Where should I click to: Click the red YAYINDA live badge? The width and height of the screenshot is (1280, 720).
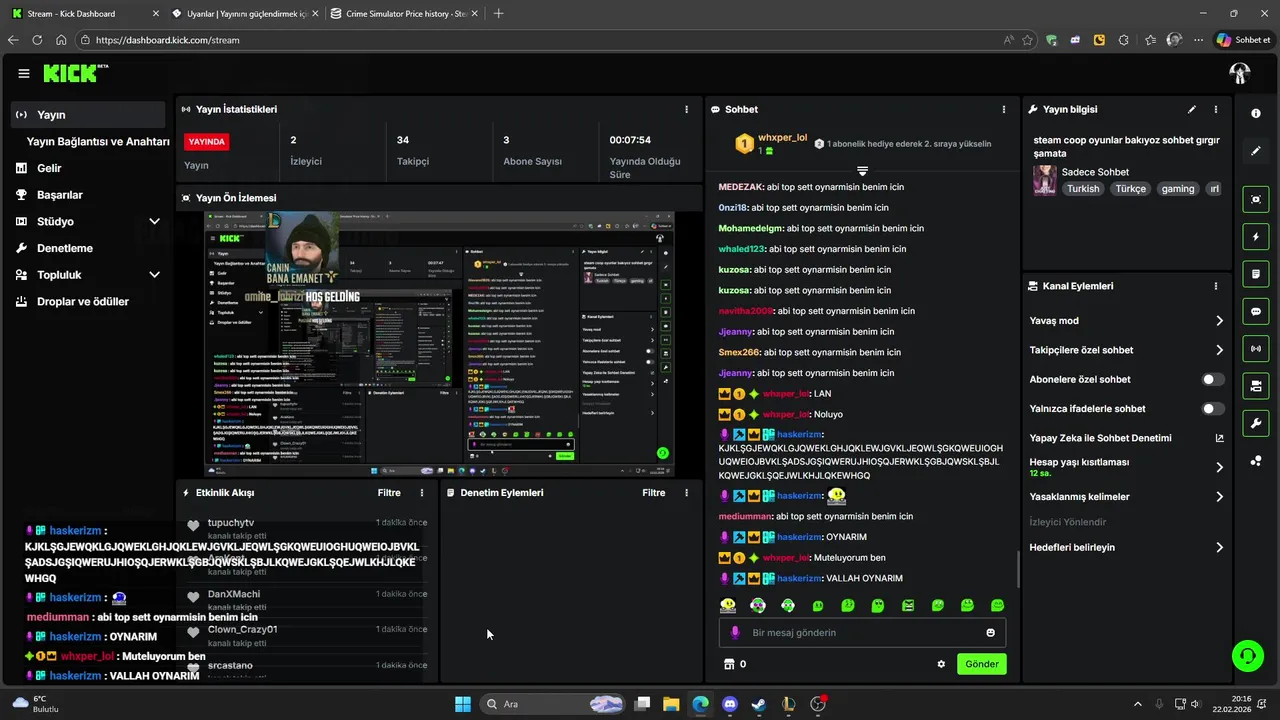point(207,142)
